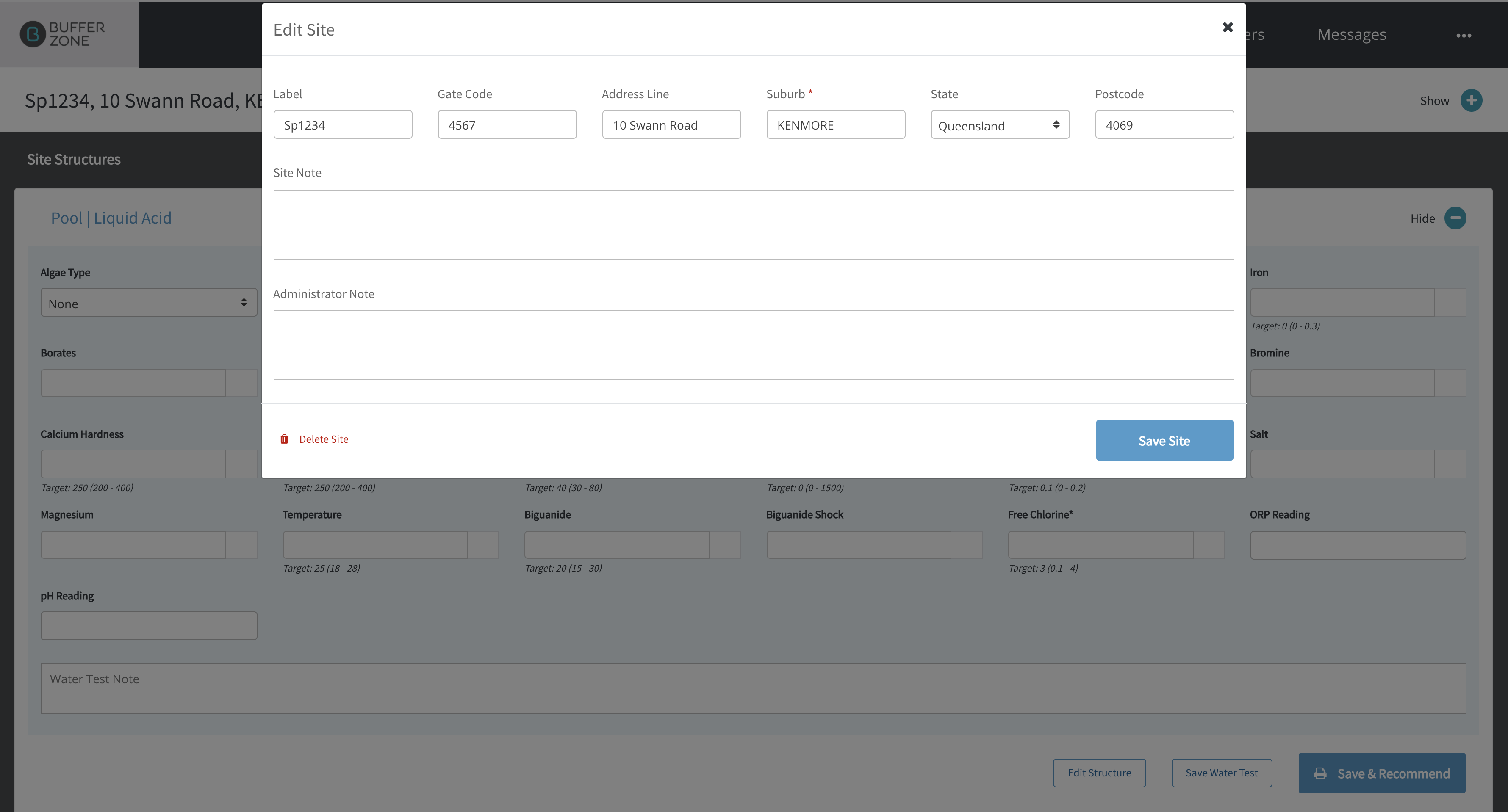This screenshot has height=812, width=1508.
Task: Click the Save & Recommend button
Action: (x=1382, y=773)
